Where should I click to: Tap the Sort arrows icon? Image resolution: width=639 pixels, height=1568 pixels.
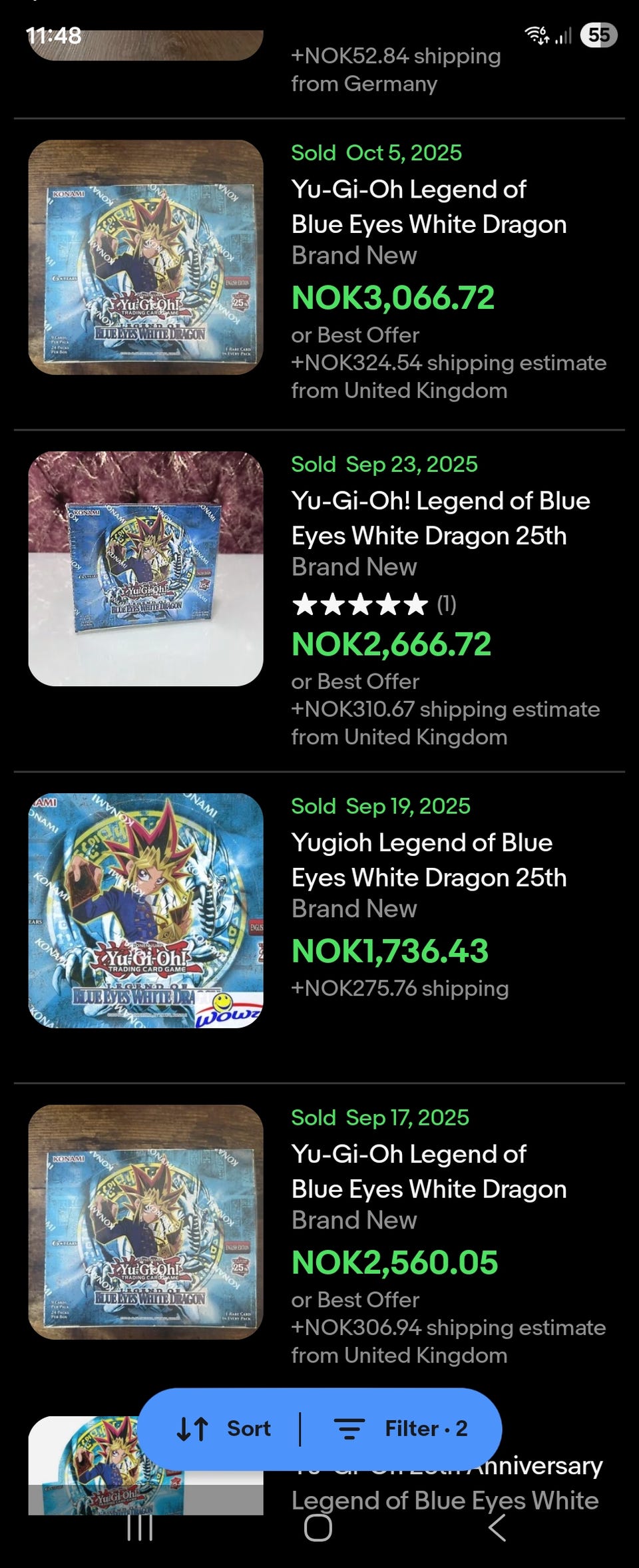pyautogui.click(x=192, y=1429)
